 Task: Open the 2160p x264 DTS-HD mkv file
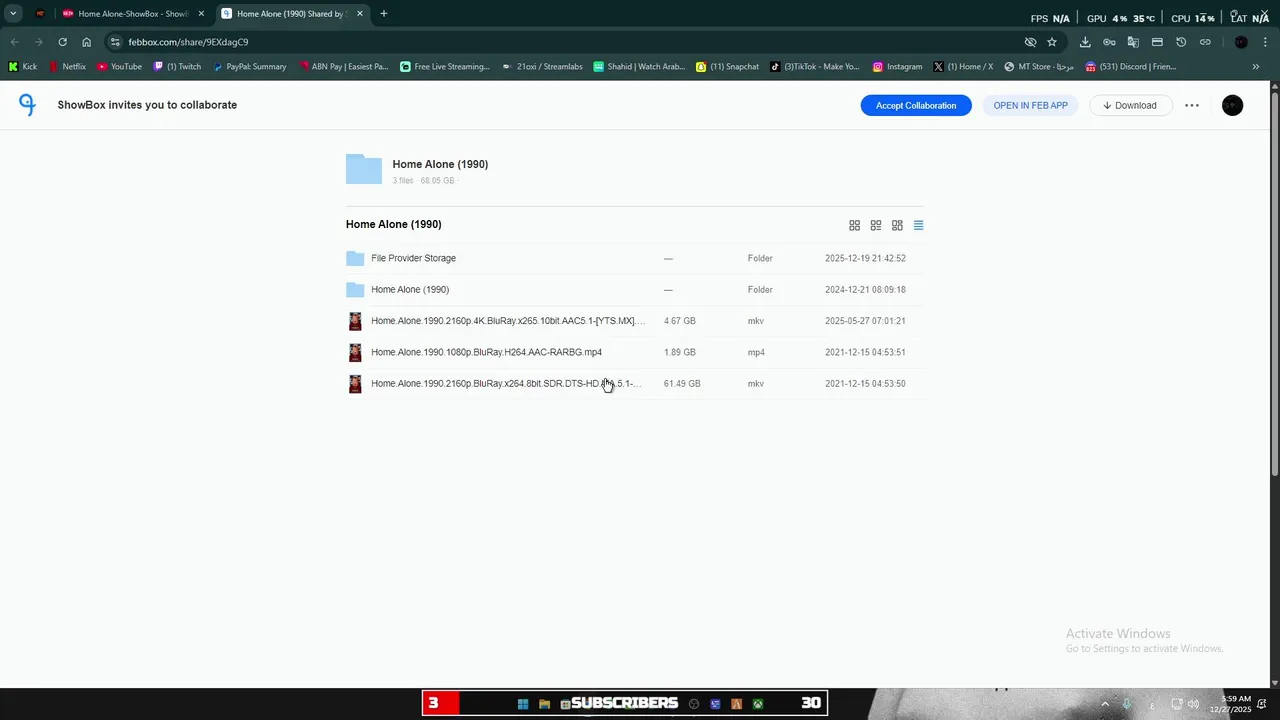pyautogui.click(x=506, y=384)
